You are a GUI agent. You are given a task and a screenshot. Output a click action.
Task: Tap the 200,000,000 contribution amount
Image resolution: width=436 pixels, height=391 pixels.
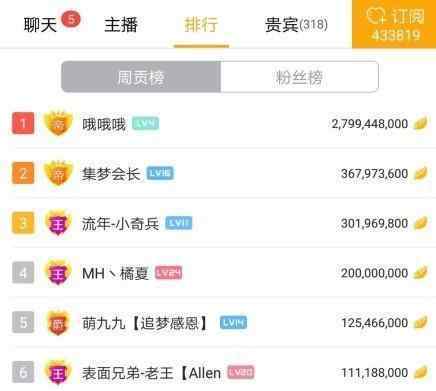click(374, 273)
